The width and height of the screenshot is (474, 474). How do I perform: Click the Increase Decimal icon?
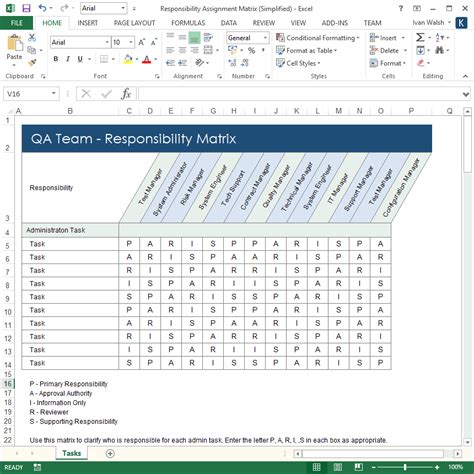pyautogui.click(x=232, y=63)
